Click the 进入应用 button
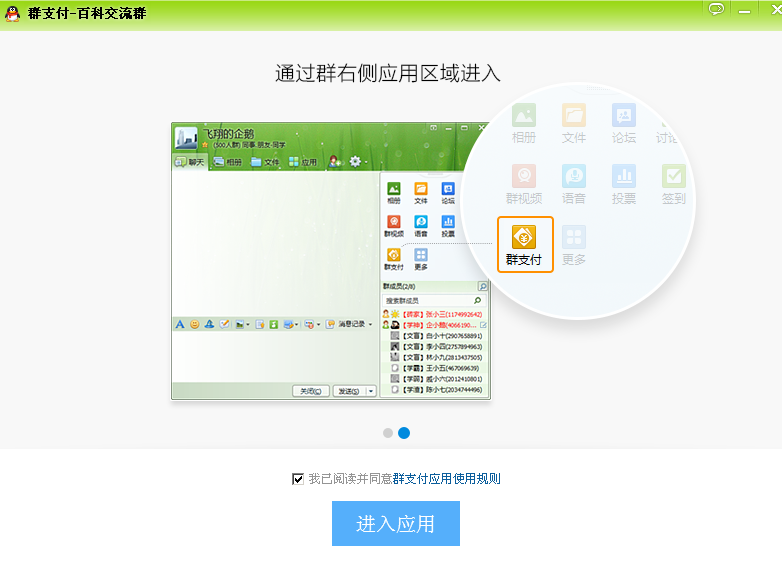The height and width of the screenshot is (585, 782). tap(395, 523)
